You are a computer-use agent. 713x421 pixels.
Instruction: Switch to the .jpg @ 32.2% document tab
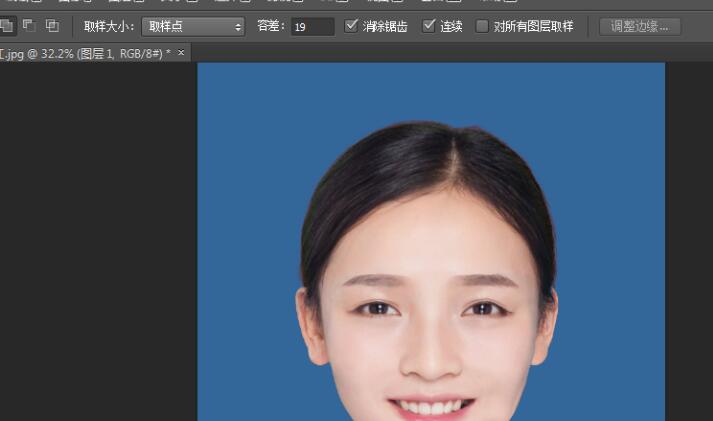click(x=85, y=52)
